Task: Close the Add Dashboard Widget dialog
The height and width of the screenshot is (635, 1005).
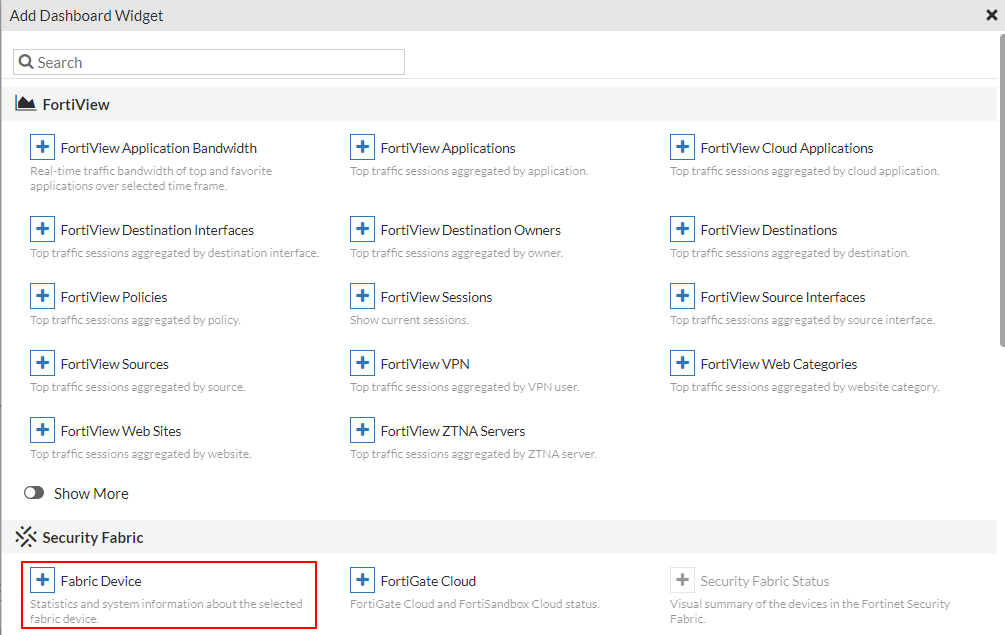Action: click(991, 15)
